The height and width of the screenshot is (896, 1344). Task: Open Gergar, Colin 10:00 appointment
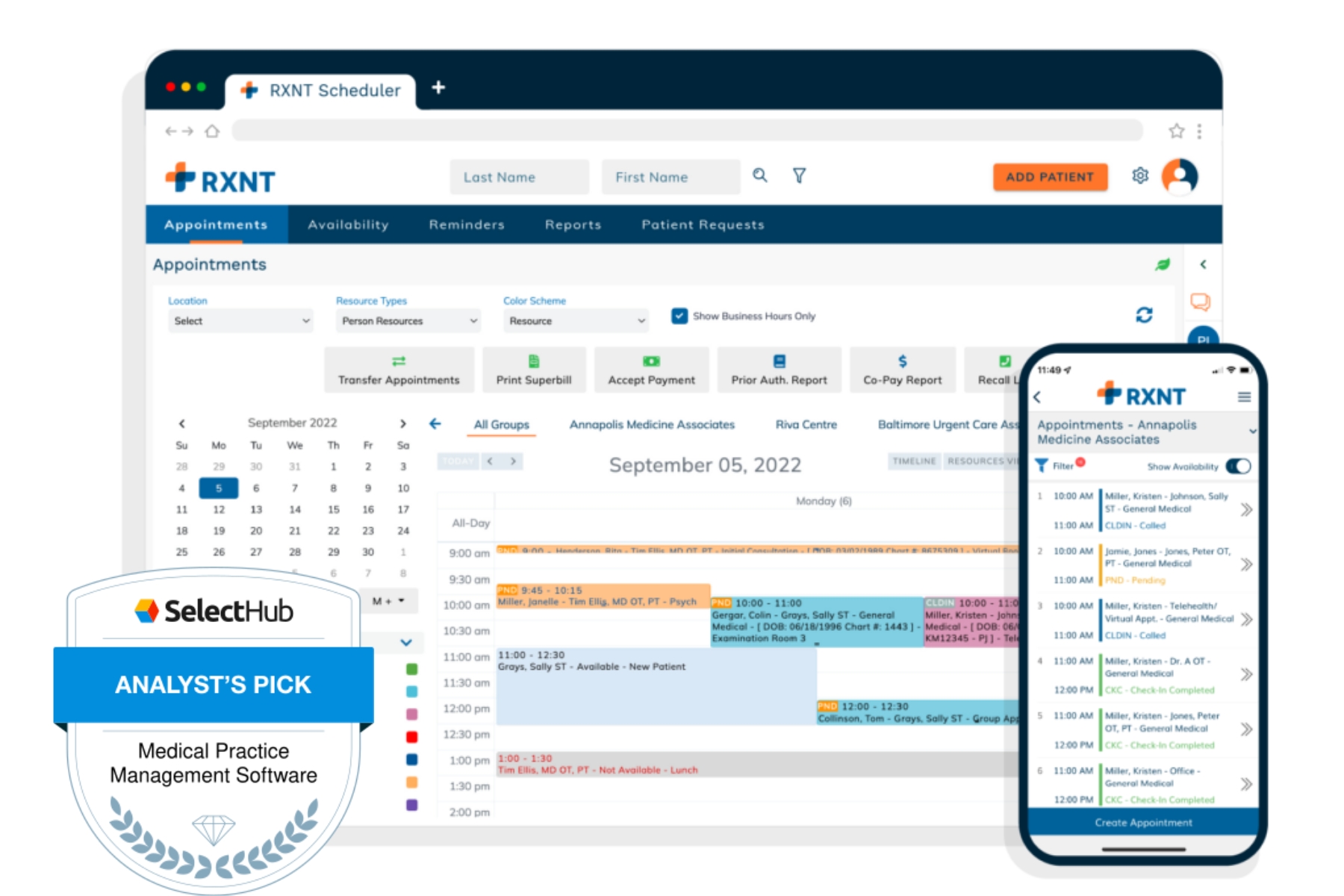(x=816, y=620)
